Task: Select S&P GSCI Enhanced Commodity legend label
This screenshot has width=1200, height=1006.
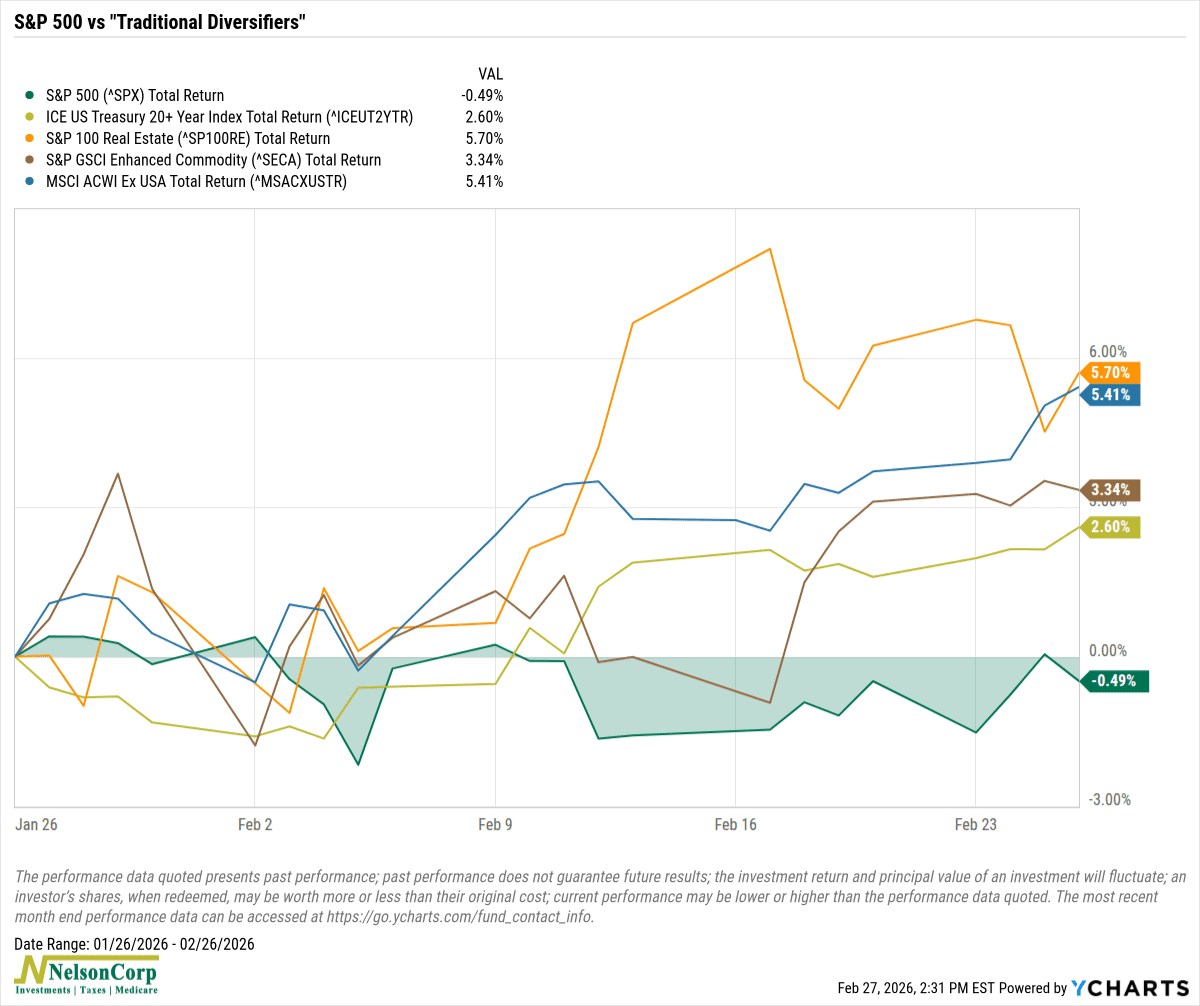Action: click(x=214, y=160)
